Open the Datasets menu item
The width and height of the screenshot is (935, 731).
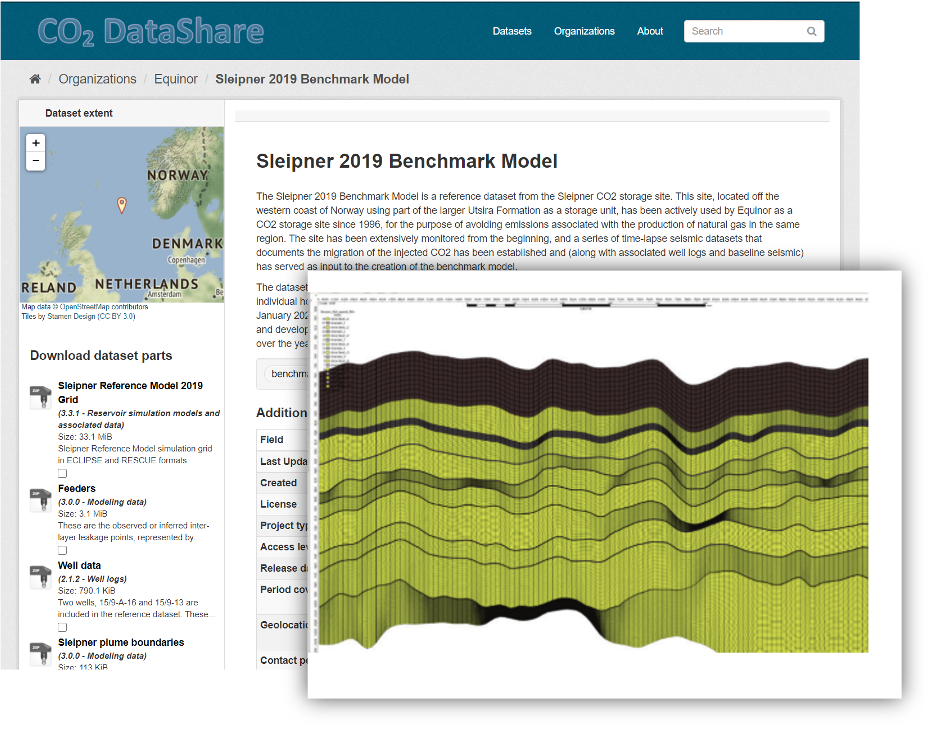click(x=512, y=32)
